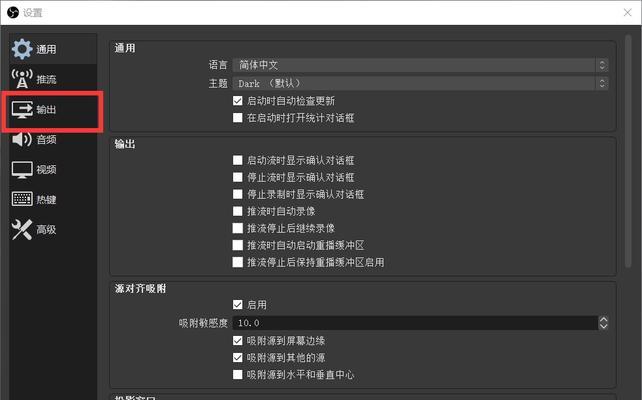Click the monitor-arrow icon for 输出

pos(22,109)
